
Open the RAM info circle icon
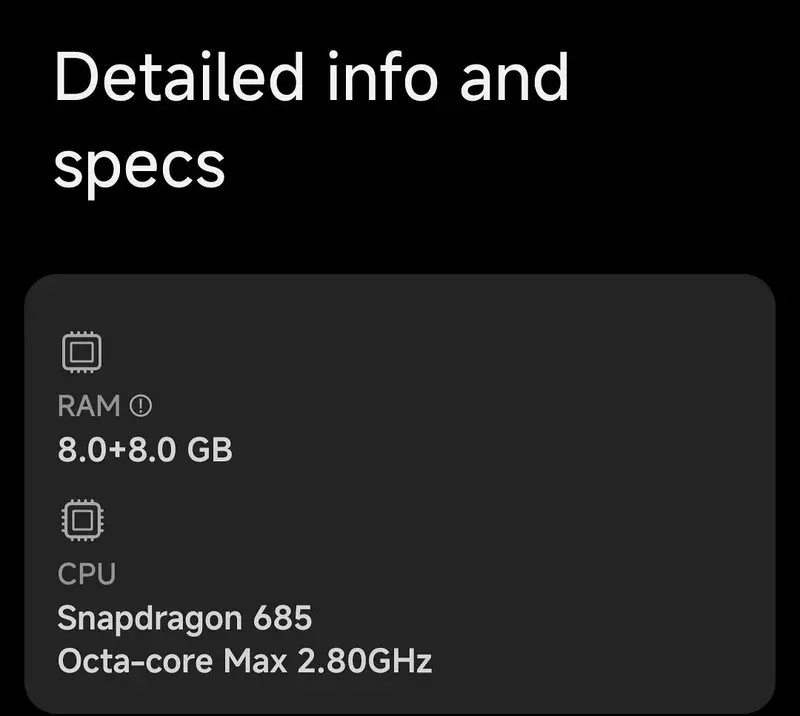141,406
